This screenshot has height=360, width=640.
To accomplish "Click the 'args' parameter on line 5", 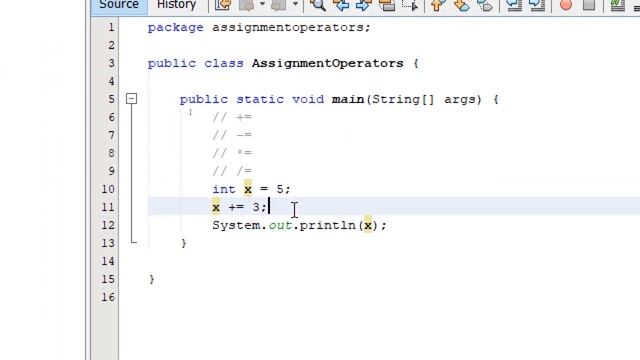I will point(460,99).
